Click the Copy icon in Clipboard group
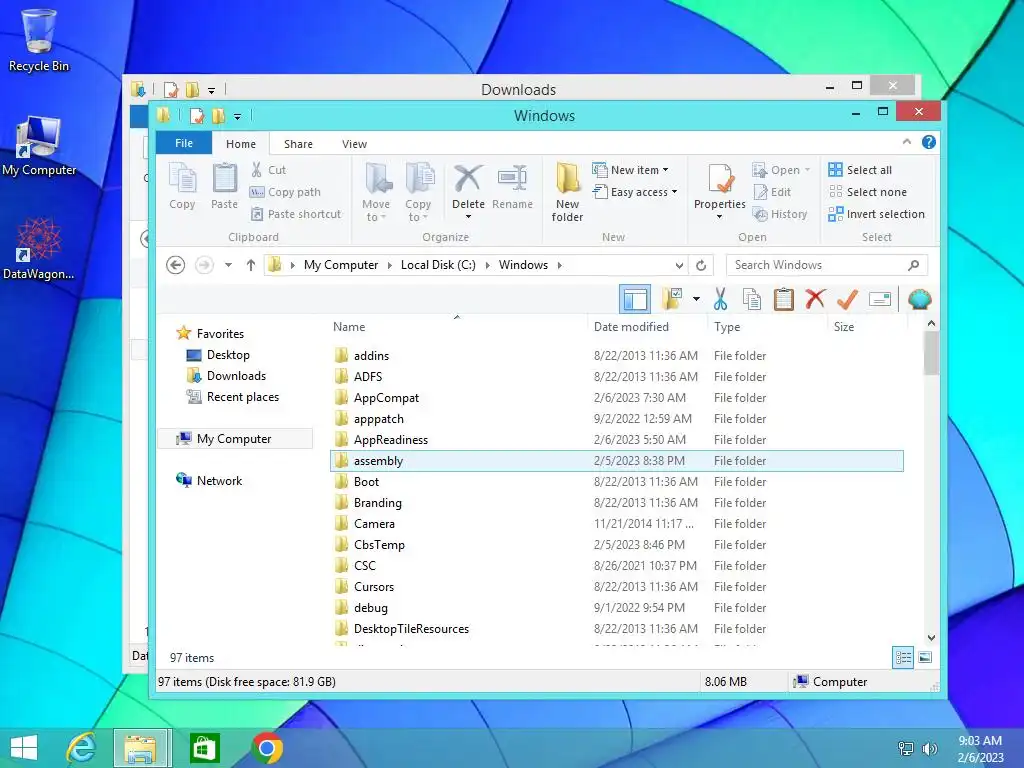Image resolution: width=1024 pixels, height=768 pixels. [182, 186]
